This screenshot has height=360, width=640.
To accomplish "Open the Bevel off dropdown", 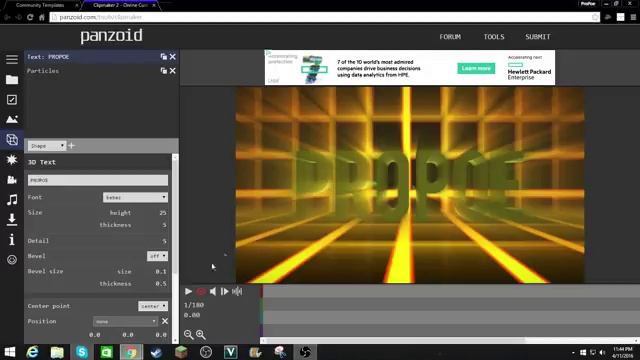I will coord(157,256).
